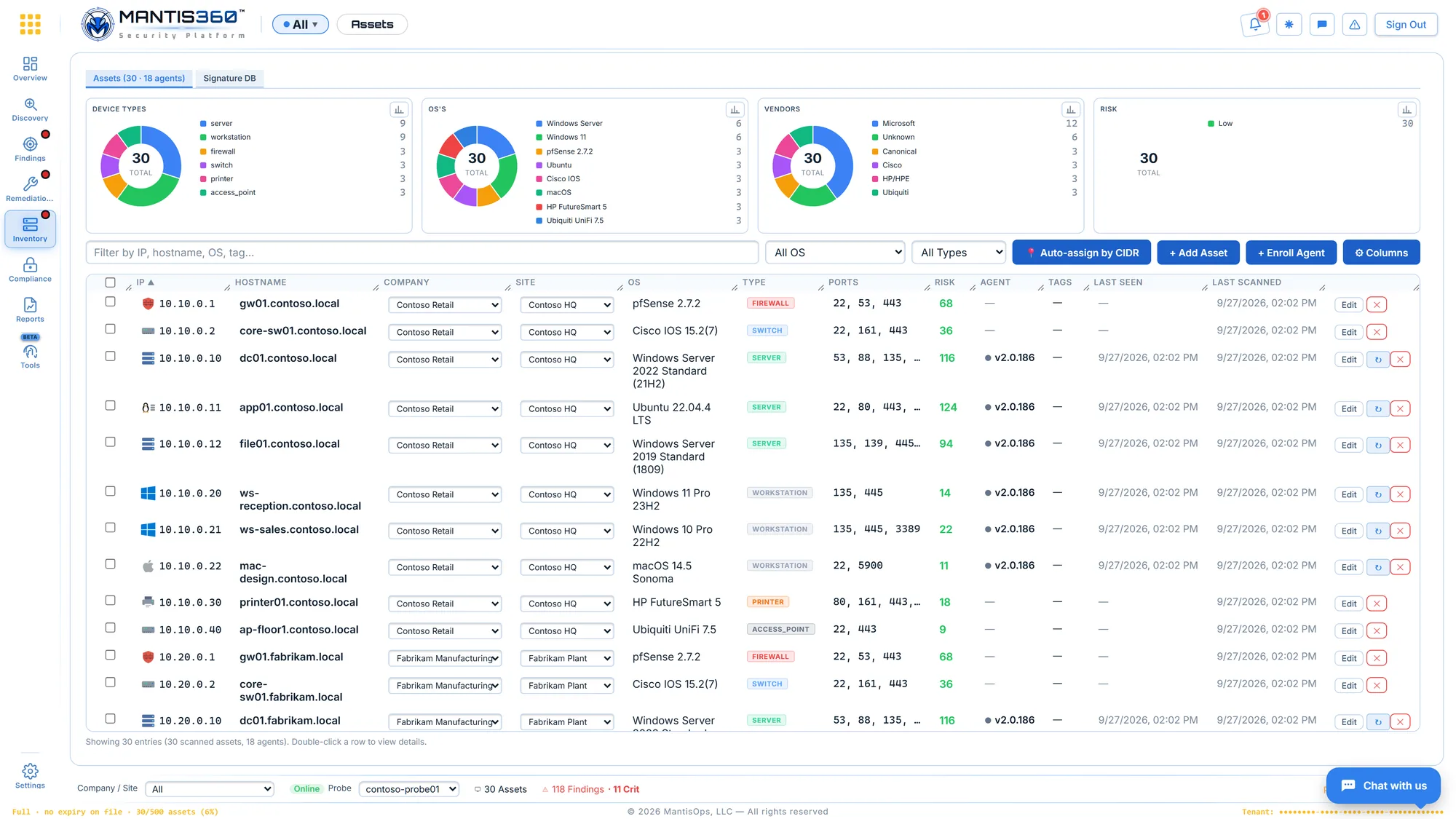The width and height of the screenshot is (1456, 819).
Task: Open the header chat message icon
Action: coord(1322,25)
